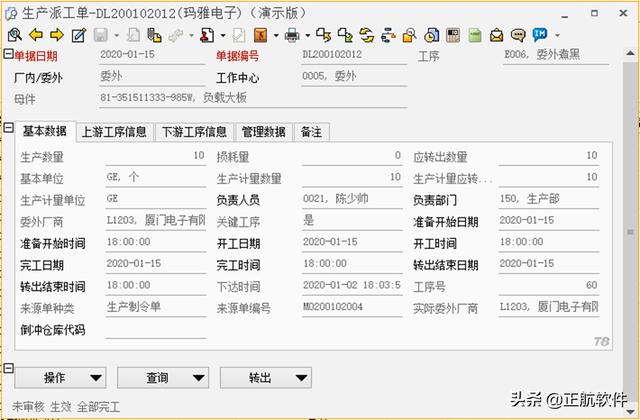Viewport: 640px width, 420px height.
Task: Click the 单据日期 field showing 2020-01-15
Action: click(x=152, y=55)
